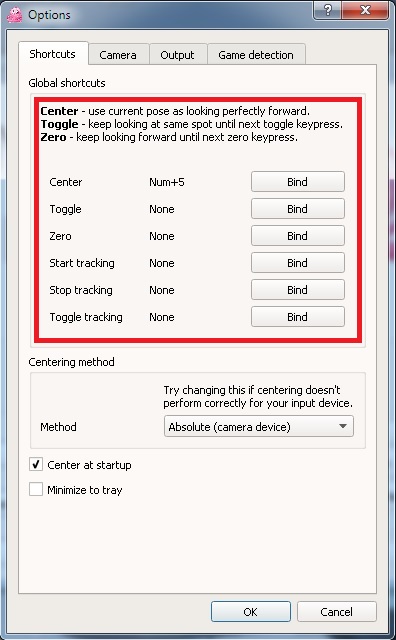This screenshot has height=640, width=396.
Task: Enable the Minimize to tray checkbox
Action: click(x=36, y=489)
